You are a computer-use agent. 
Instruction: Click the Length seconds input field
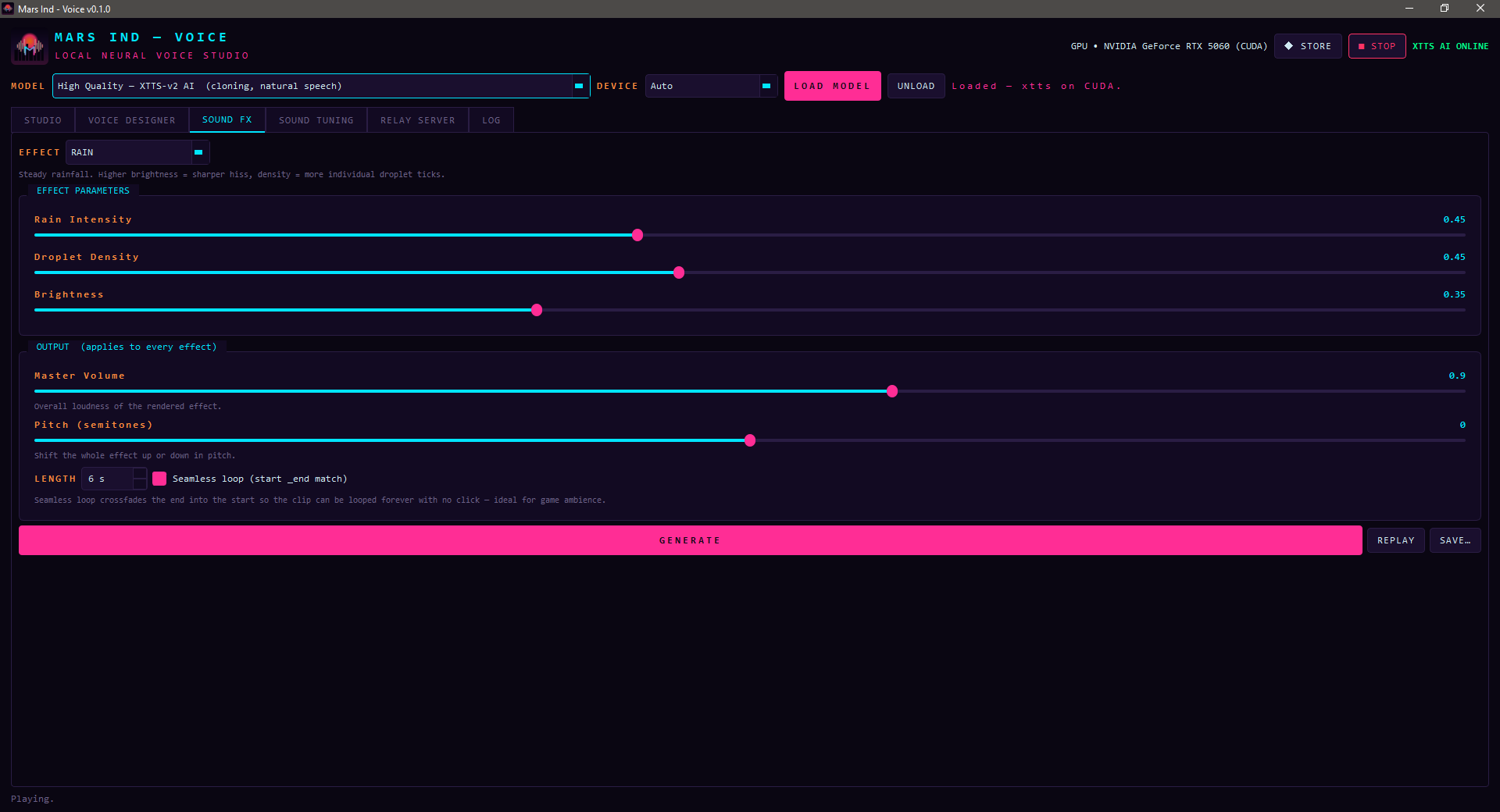[x=108, y=479]
